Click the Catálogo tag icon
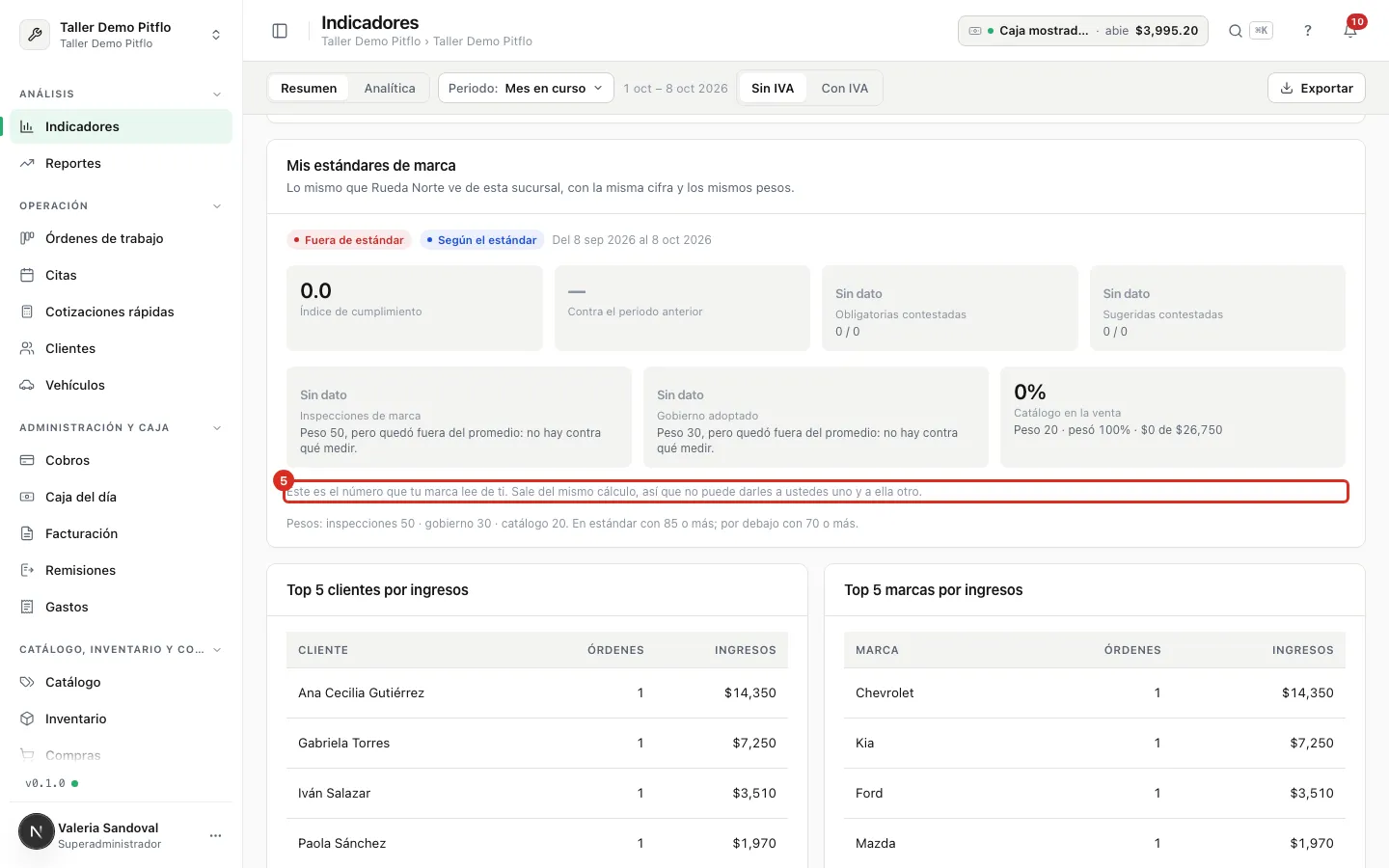Screen dimensions: 1389x868 (27, 682)
